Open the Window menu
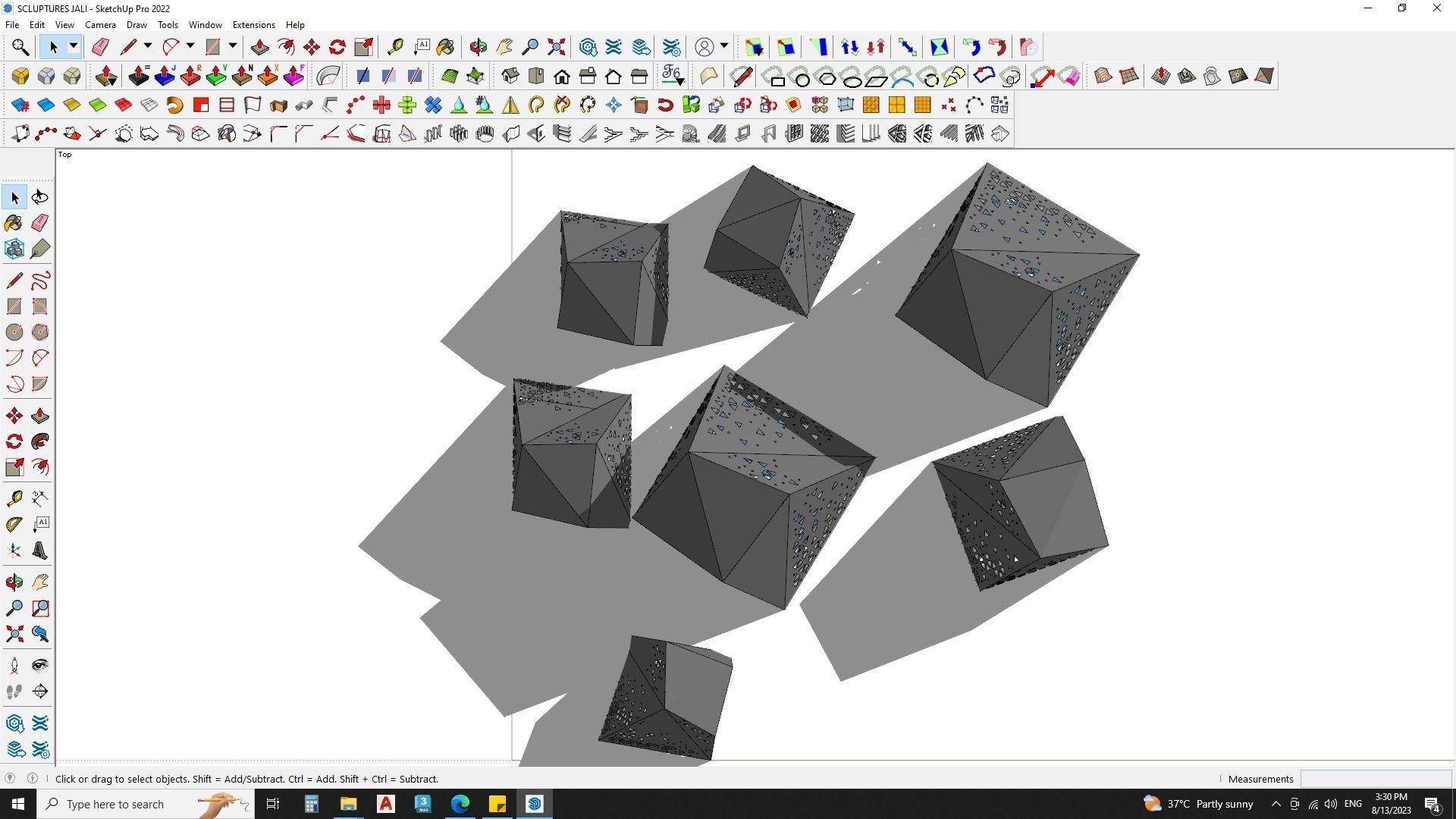Image resolution: width=1456 pixels, height=819 pixels. tap(205, 25)
